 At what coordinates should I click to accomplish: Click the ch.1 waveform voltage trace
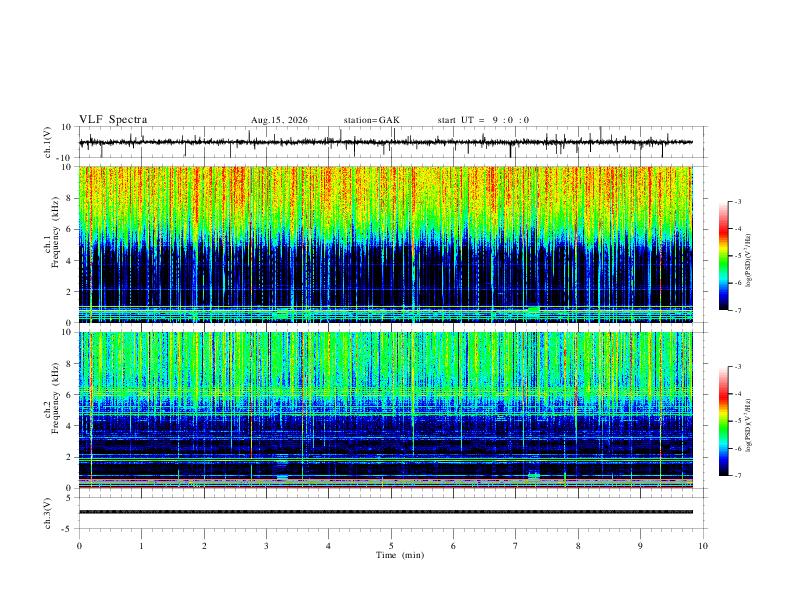(386, 142)
